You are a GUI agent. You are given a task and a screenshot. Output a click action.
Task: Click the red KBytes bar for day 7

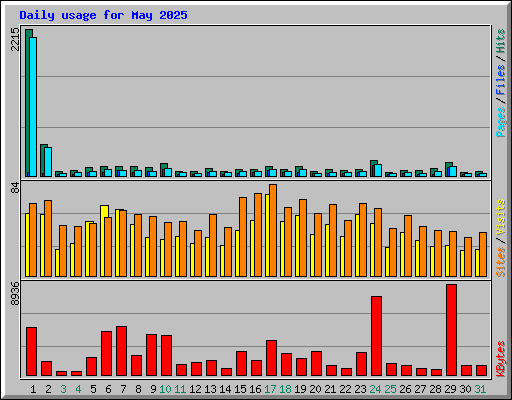121,351
